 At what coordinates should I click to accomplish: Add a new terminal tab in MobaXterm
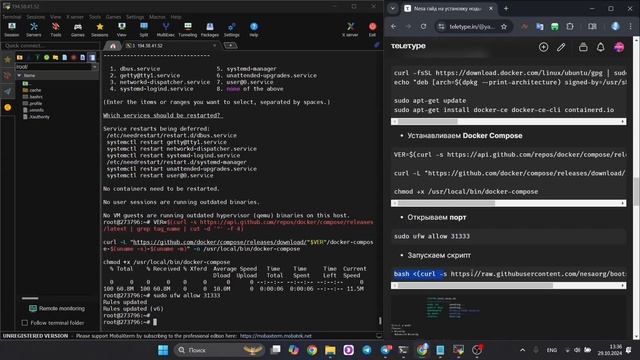pos(230,45)
